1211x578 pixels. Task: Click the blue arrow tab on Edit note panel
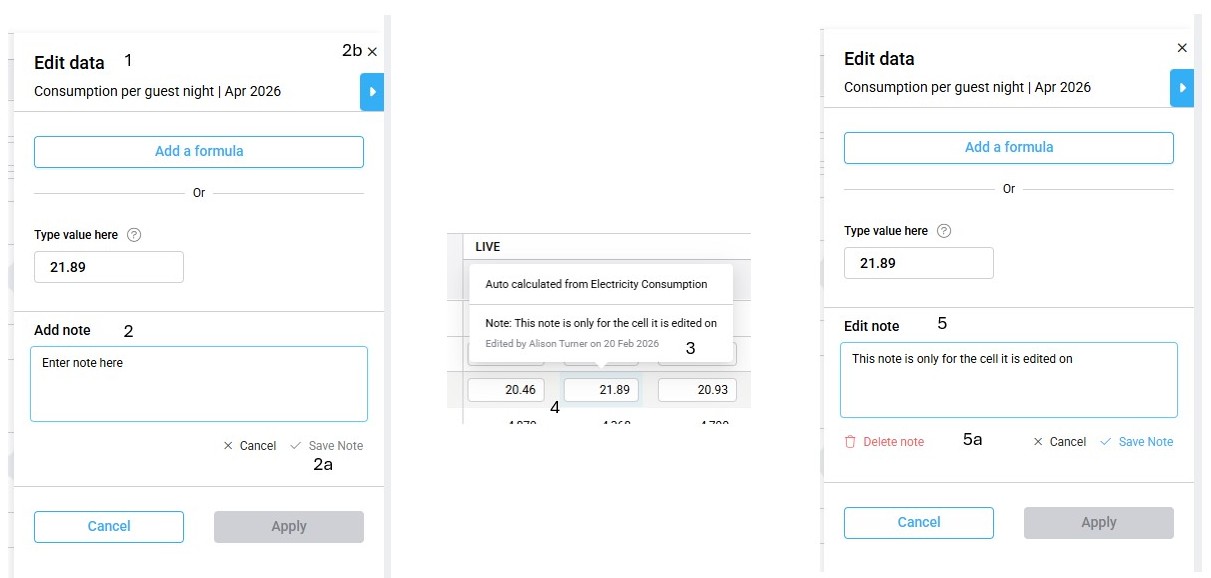[1182, 88]
